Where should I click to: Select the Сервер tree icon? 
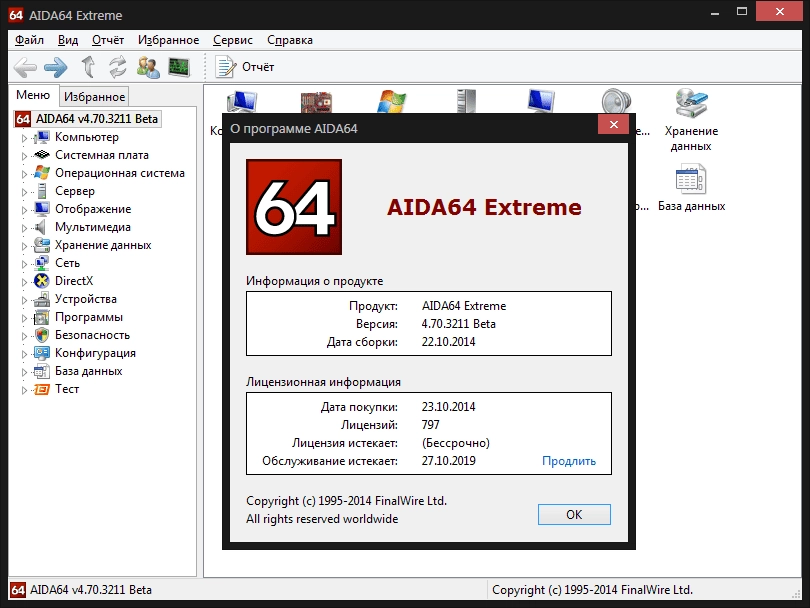(42, 191)
